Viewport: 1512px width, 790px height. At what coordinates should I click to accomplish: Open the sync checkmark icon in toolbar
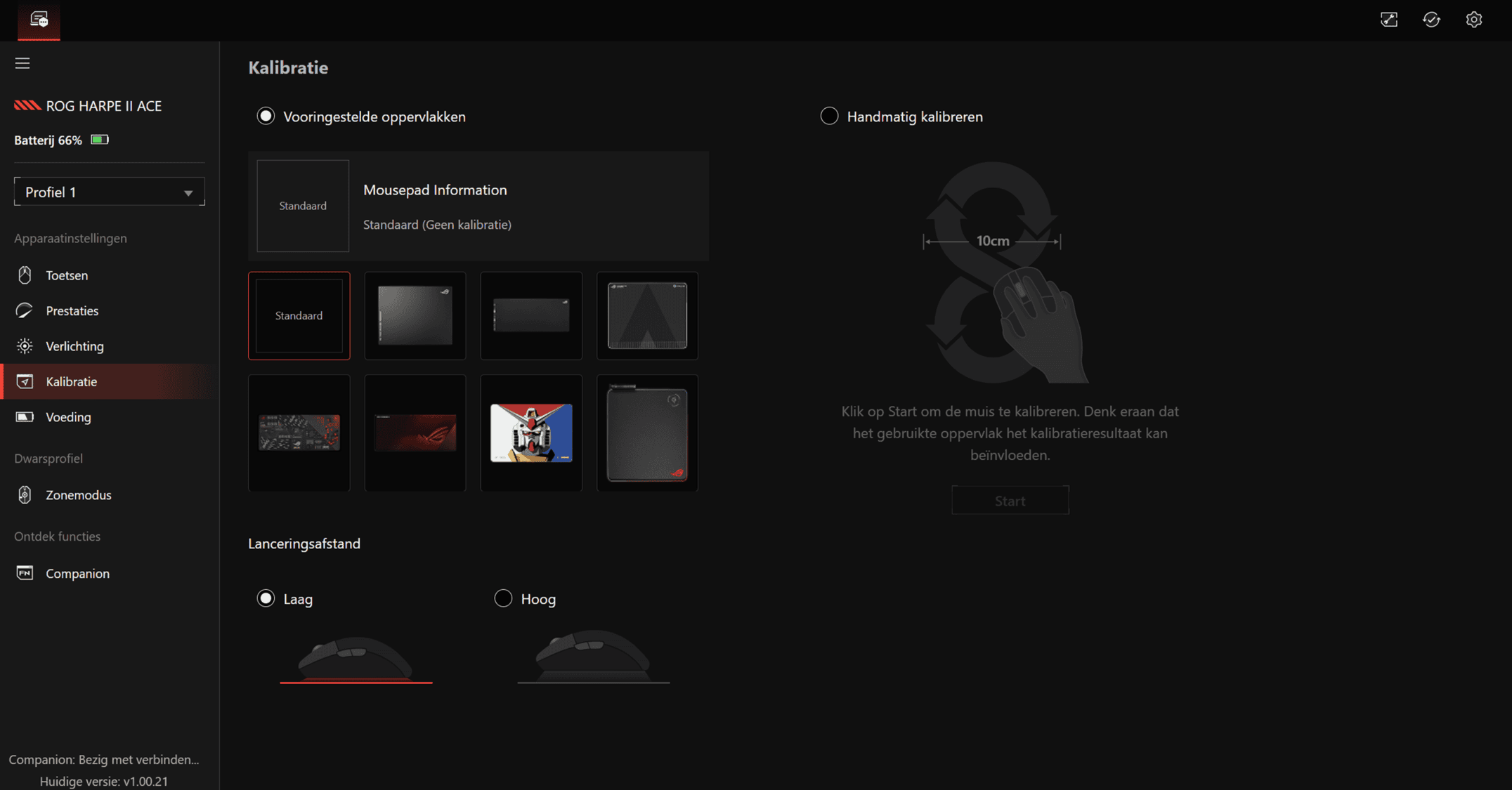tap(1431, 20)
